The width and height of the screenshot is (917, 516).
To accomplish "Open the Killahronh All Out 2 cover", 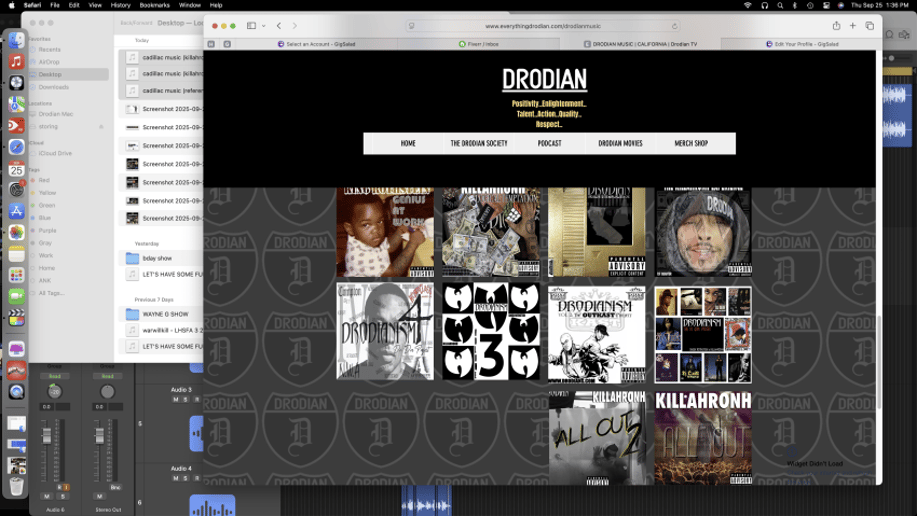I will tap(597, 438).
